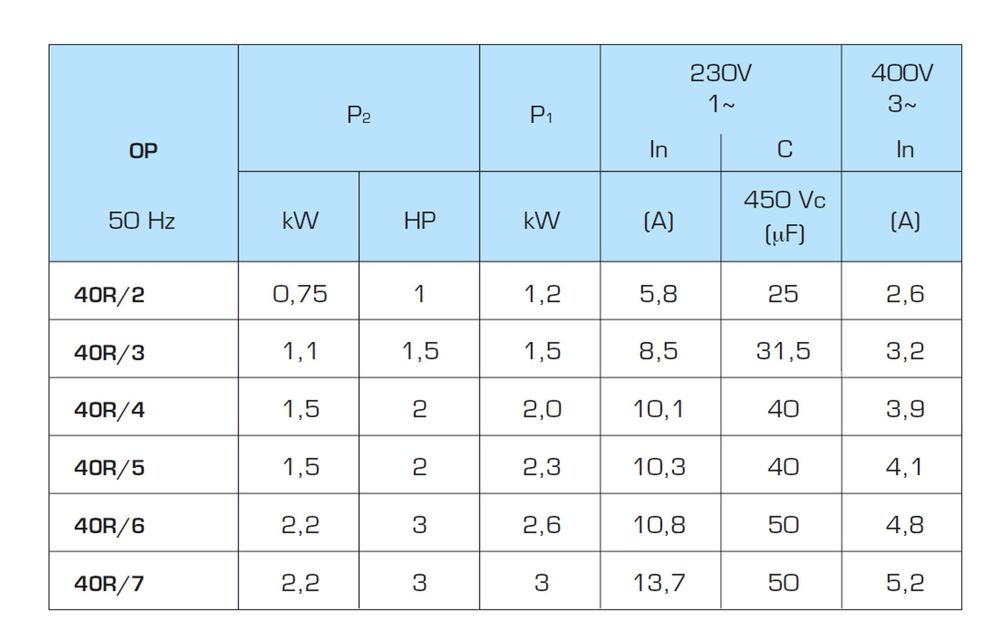Click the 40R/6 row label
The image size is (1000, 641).
(x=110, y=525)
